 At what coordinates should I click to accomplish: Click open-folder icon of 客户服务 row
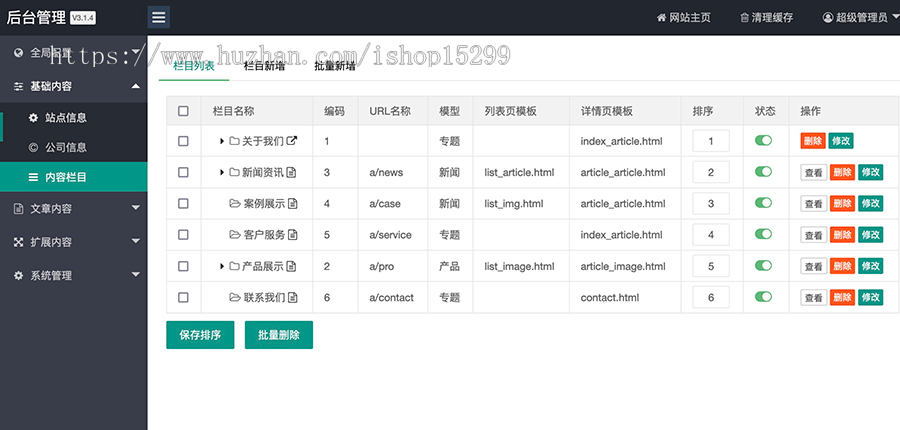pos(235,234)
